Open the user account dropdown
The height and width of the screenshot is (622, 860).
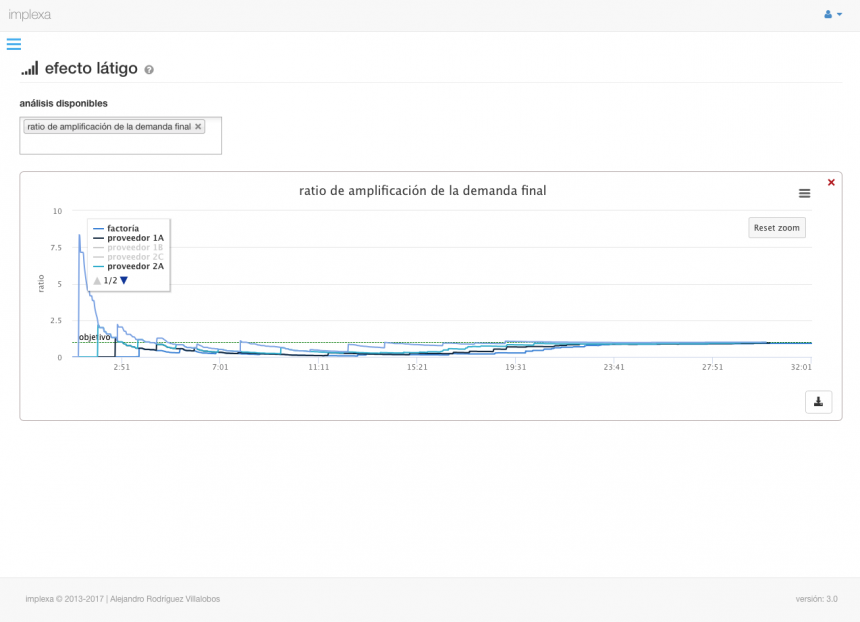click(x=832, y=14)
